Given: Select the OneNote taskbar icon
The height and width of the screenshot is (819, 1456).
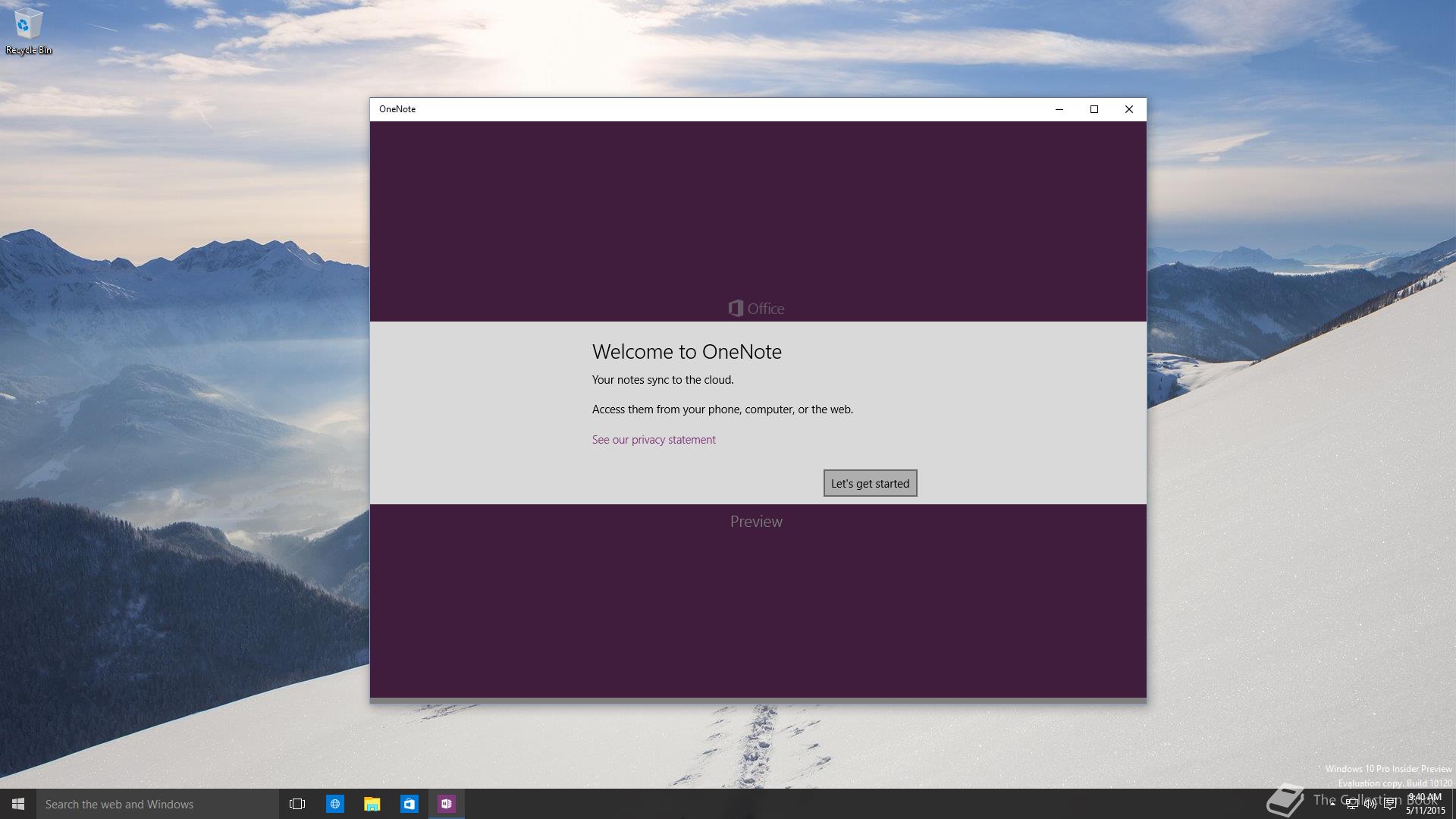Looking at the screenshot, I should click(x=446, y=804).
